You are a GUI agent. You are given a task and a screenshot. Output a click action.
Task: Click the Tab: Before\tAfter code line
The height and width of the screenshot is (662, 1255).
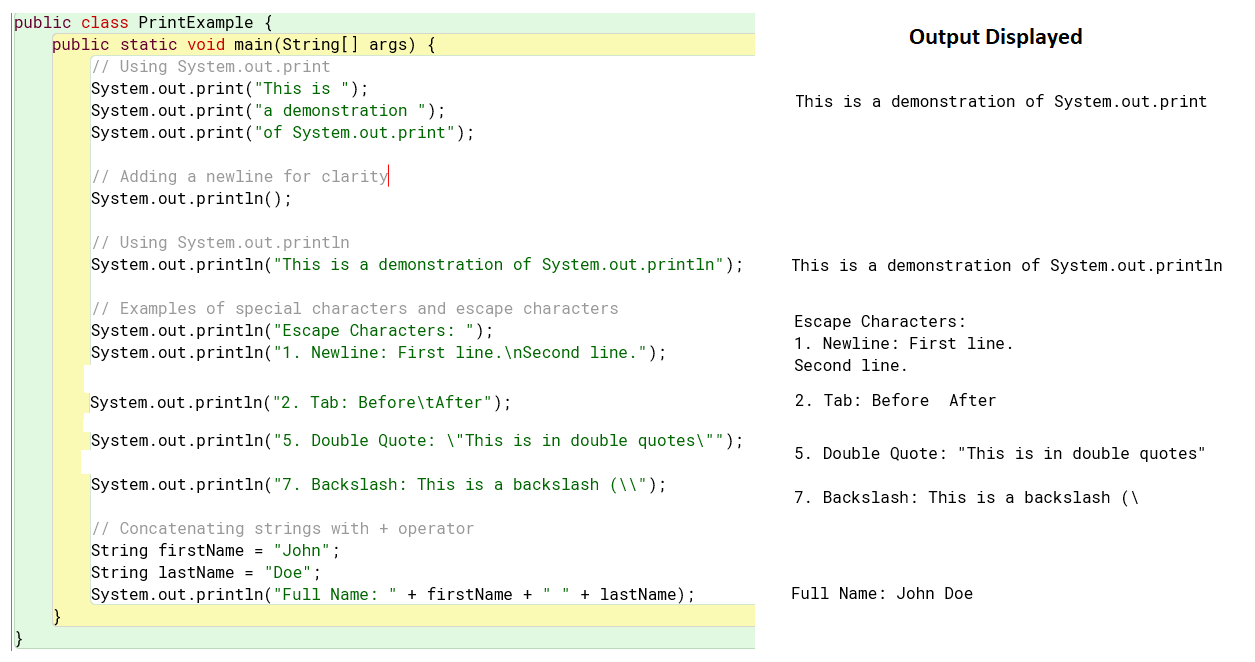click(301, 402)
